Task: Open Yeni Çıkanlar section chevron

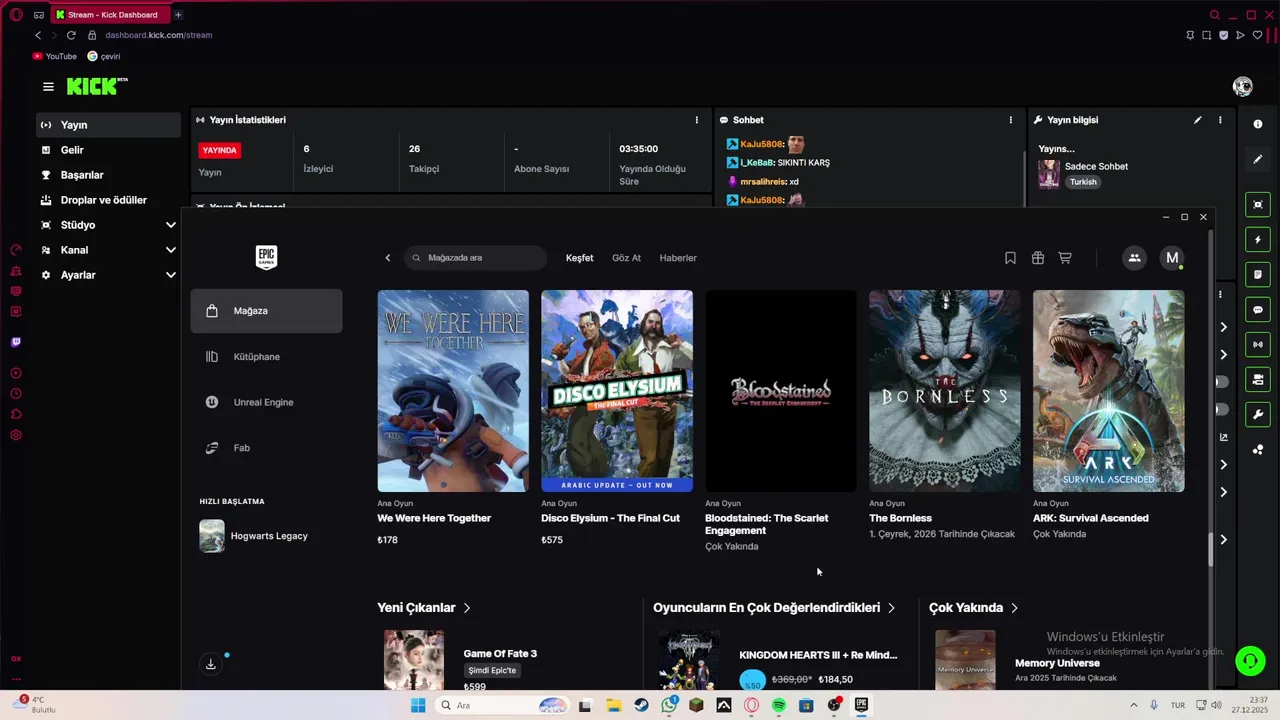Action: click(x=467, y=608)
